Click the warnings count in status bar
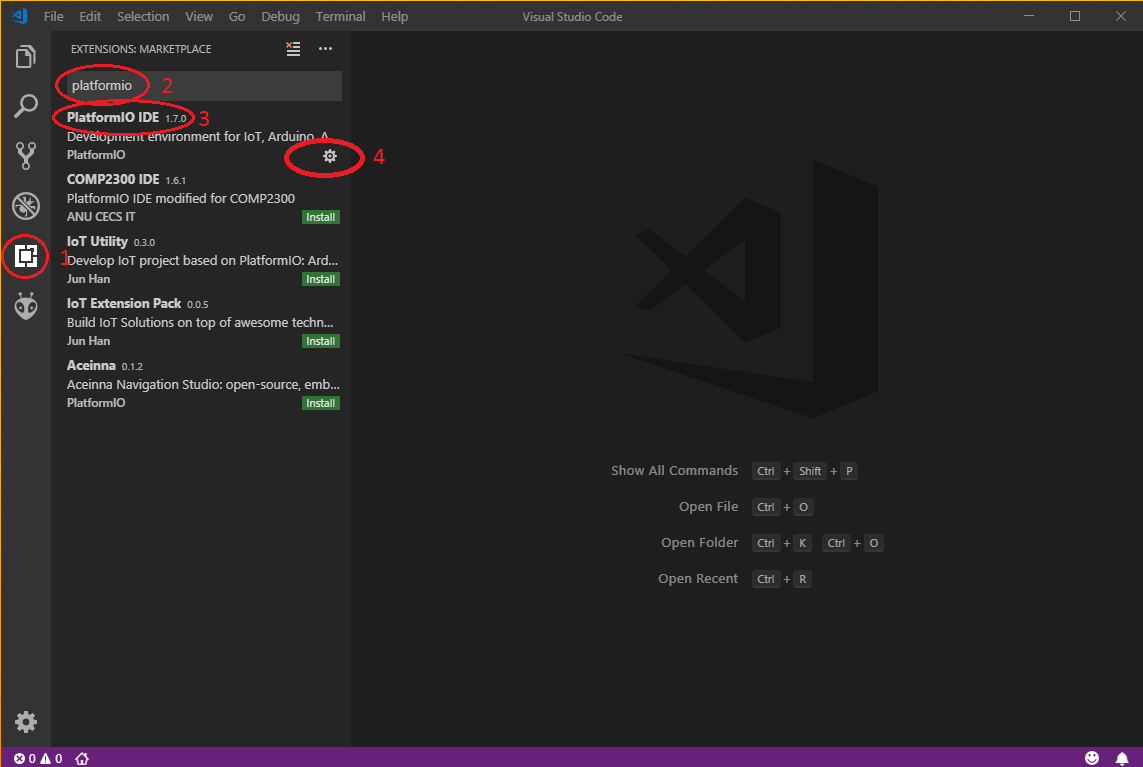The image size is (1143, 767). [x=51, y=758]
